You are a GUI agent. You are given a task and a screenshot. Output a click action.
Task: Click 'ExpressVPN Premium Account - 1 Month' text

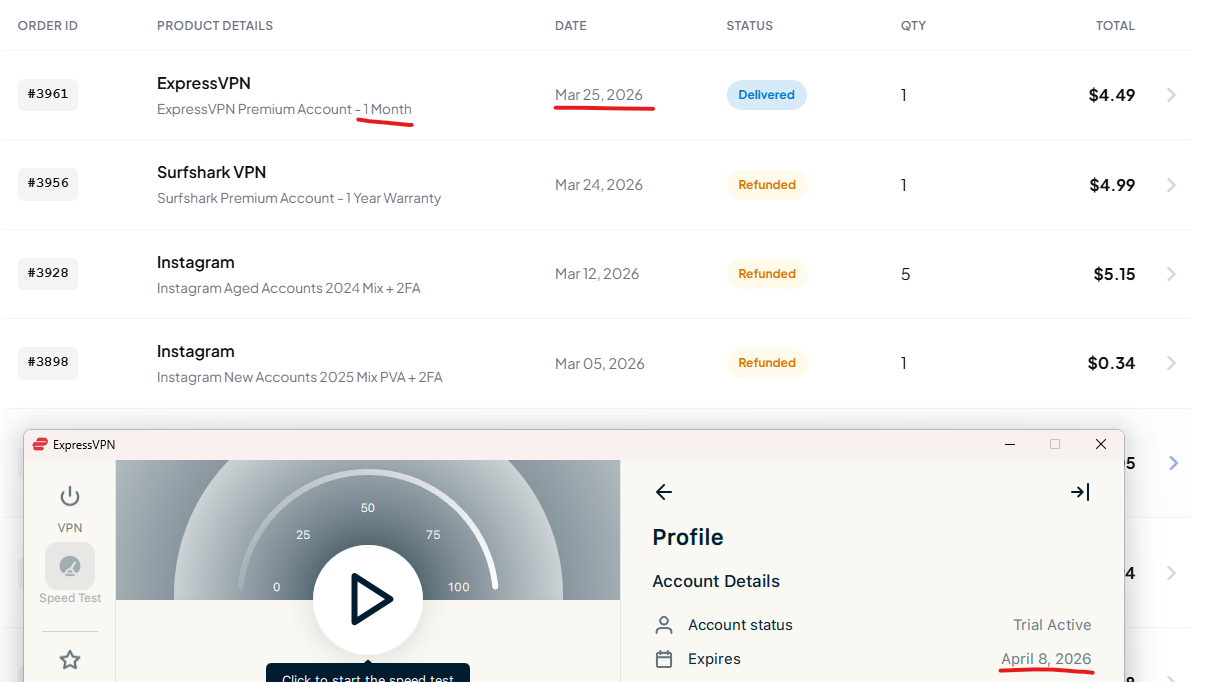[x=284, y=109]
